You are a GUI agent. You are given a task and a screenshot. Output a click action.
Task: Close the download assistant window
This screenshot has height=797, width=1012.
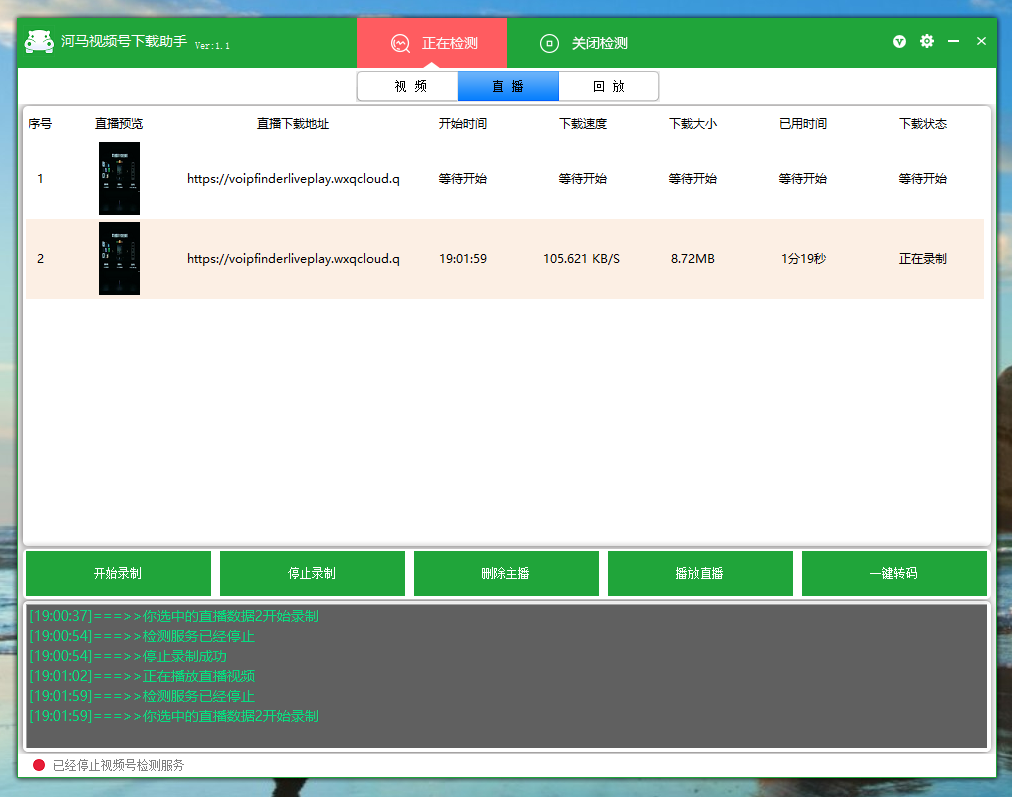pyautogui.click(x=981, y=41)
